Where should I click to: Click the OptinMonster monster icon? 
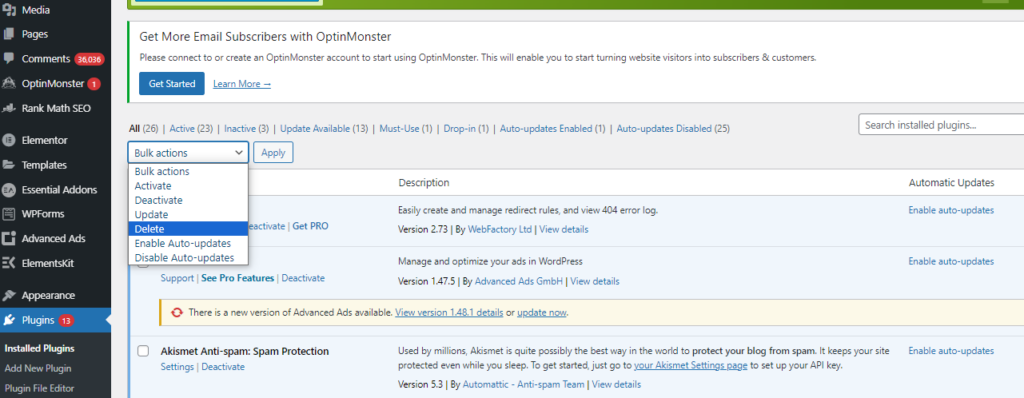point(9,84)
